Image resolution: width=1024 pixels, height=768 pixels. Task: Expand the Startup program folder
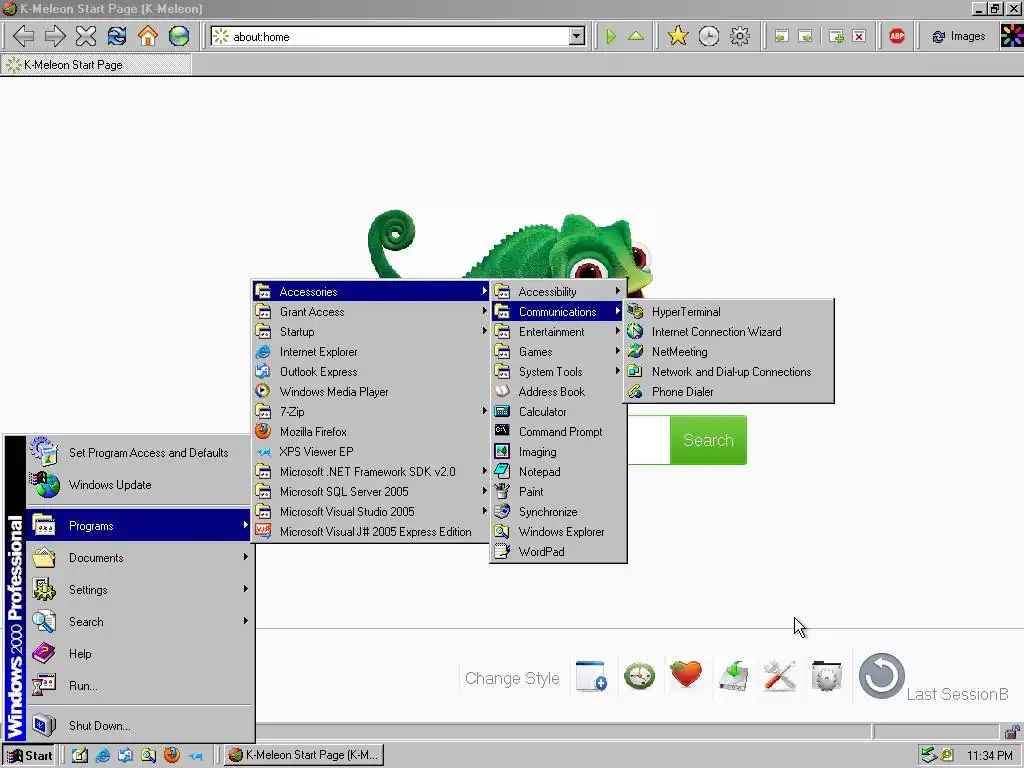371,332
